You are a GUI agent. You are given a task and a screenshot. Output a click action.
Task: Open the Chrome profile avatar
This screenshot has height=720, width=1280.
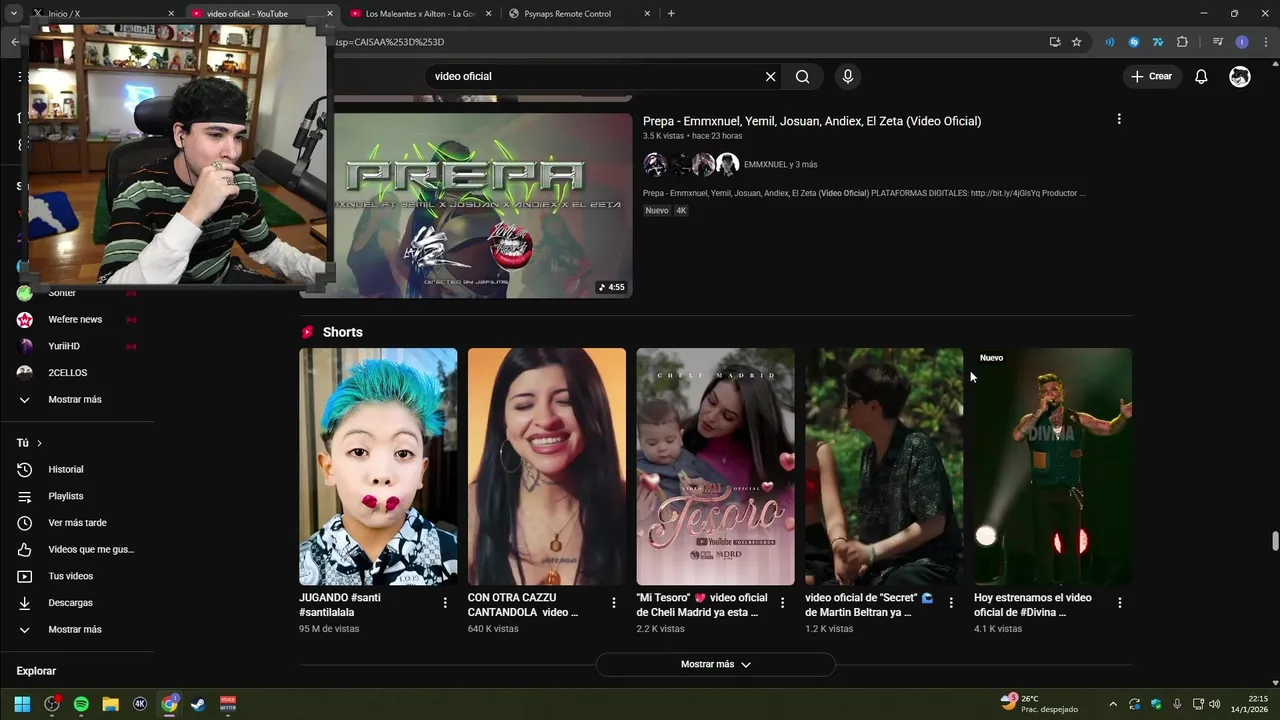coord(1242,42)
